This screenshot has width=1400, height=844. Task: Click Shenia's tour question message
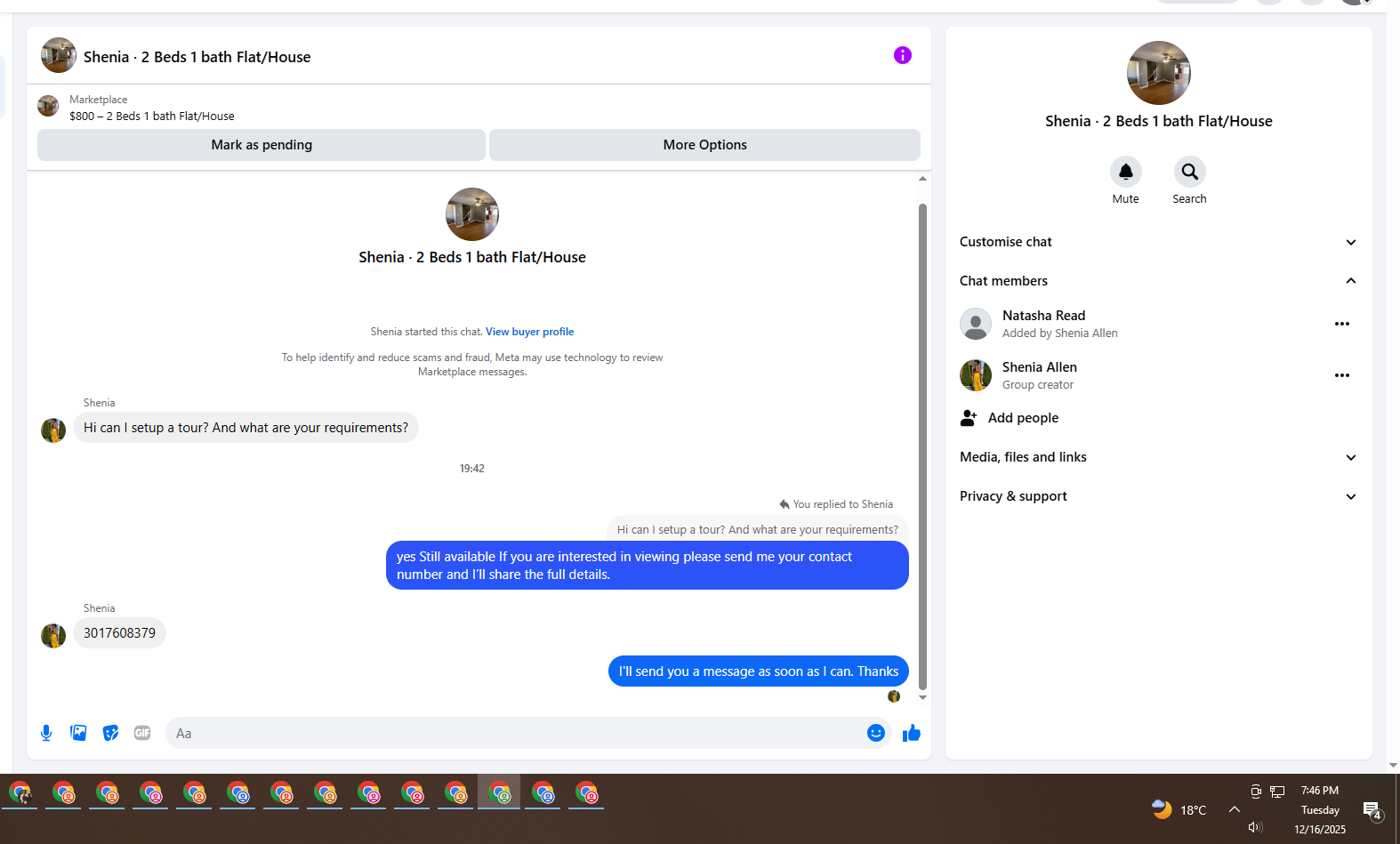245,428
